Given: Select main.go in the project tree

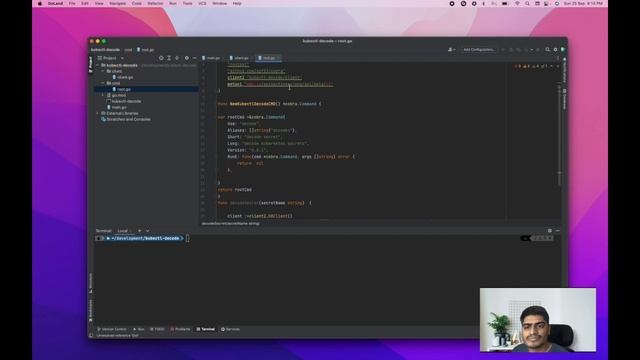Looking at the screenshot, I should click(x=116, y=107).
